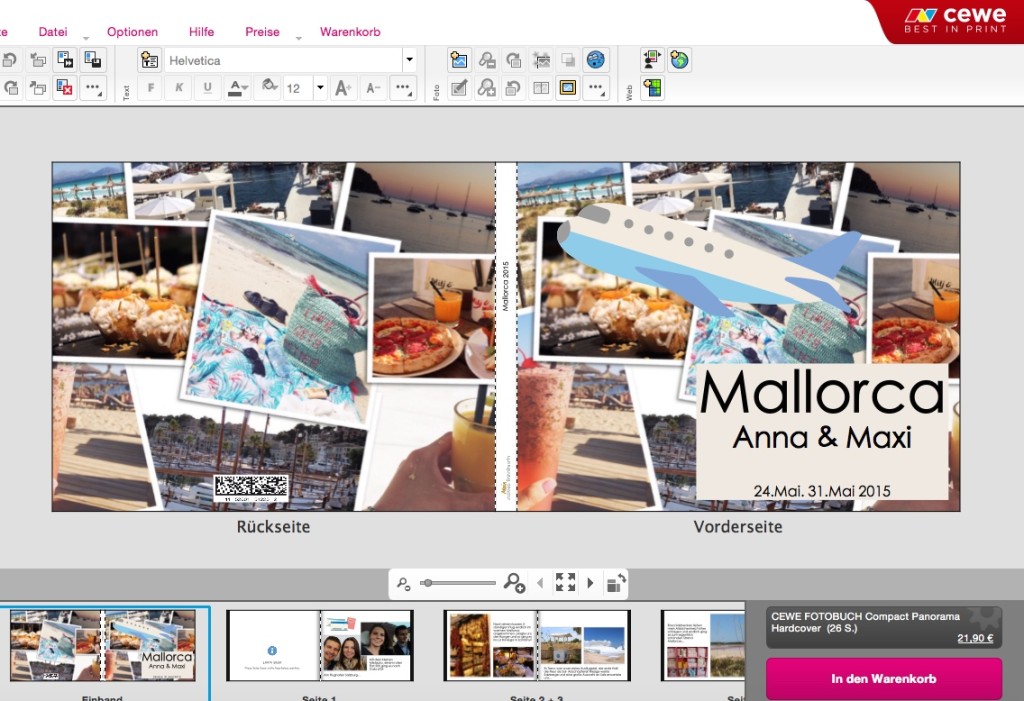Add a new text box icon
Screen dimensions: 1024x701
click(150, 60)
